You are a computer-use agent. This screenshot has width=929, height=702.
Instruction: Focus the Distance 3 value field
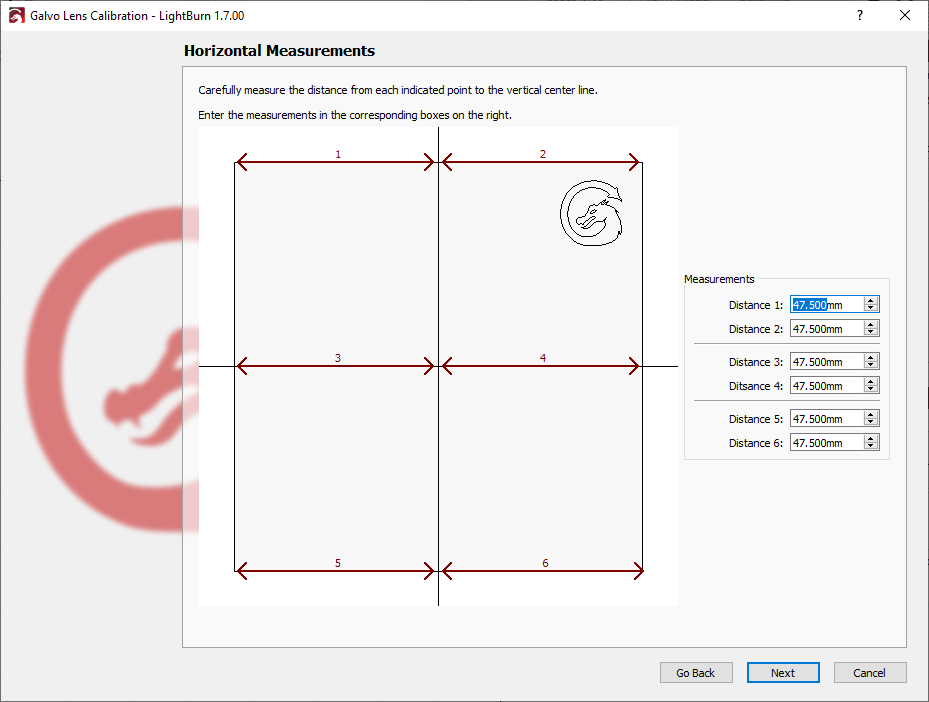[x=826, y=362]
